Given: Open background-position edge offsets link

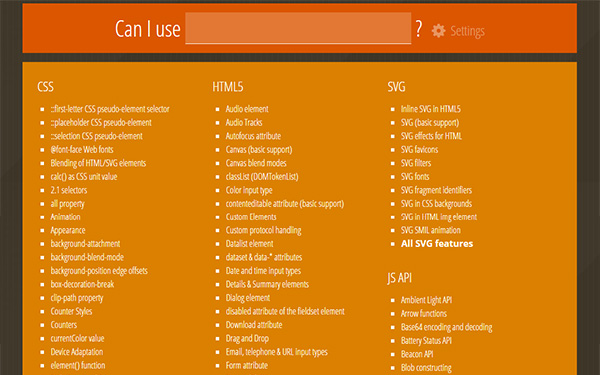Looking at the screenshot, I should [x=99, y=271].
